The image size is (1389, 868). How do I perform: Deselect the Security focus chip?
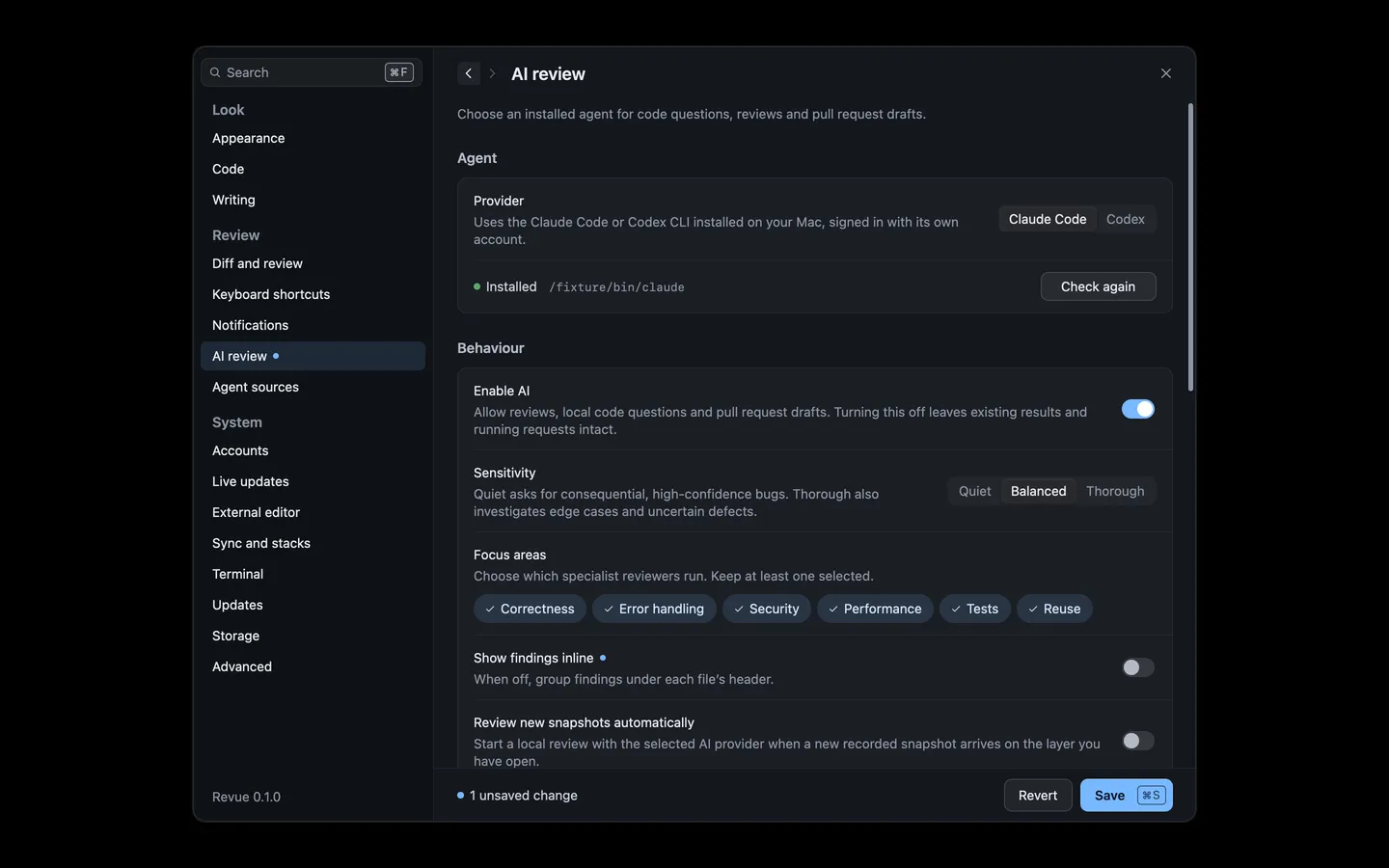coord(767,609)
